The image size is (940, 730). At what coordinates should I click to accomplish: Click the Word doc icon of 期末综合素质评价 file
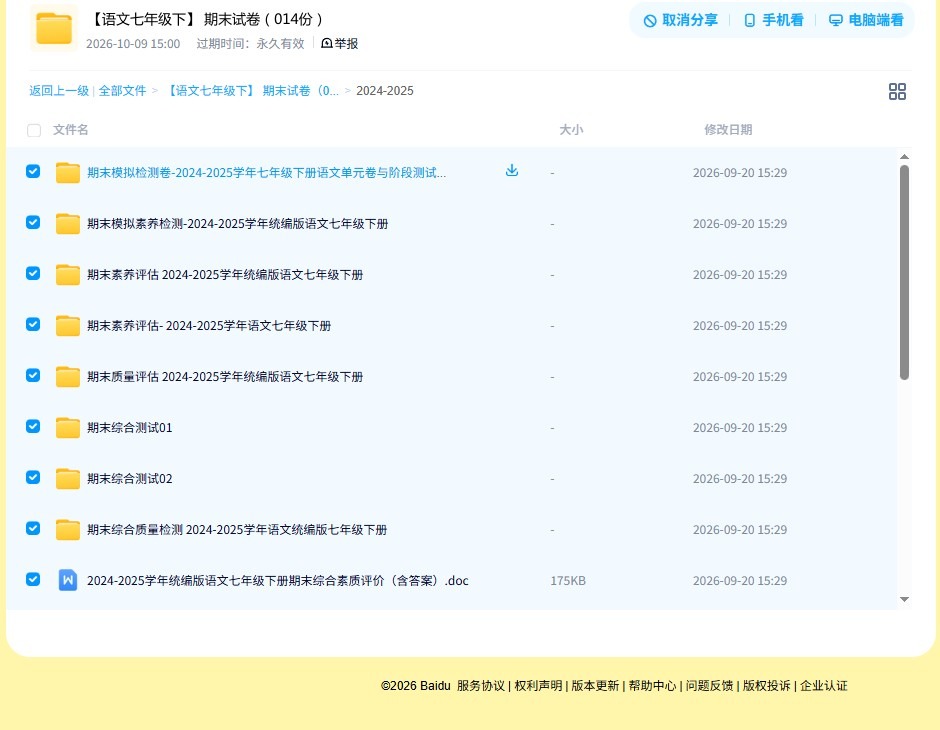coord(68,580)
